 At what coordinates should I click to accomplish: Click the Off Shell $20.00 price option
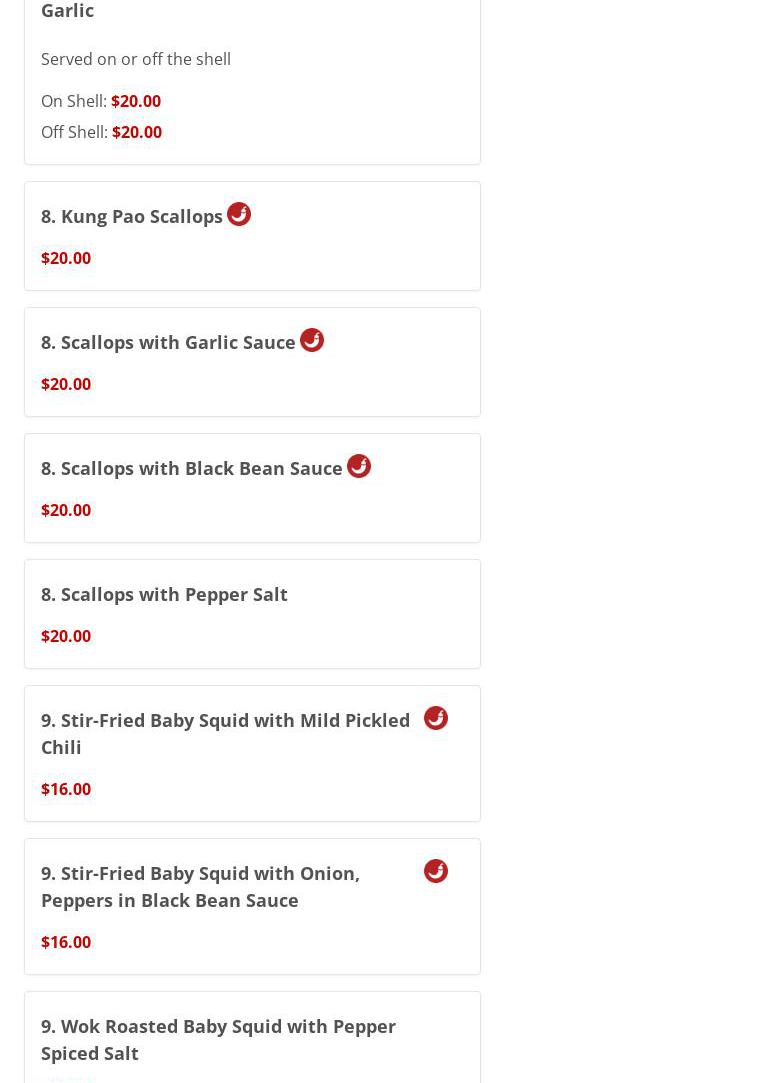[137, 132]
